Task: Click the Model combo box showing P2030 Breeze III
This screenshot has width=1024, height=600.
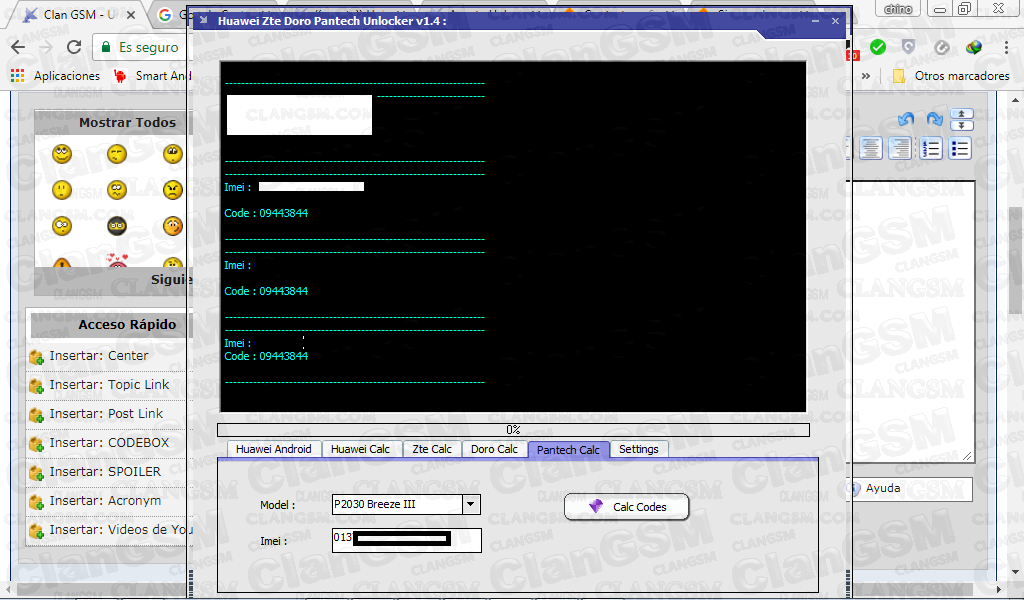Action: 406,504
